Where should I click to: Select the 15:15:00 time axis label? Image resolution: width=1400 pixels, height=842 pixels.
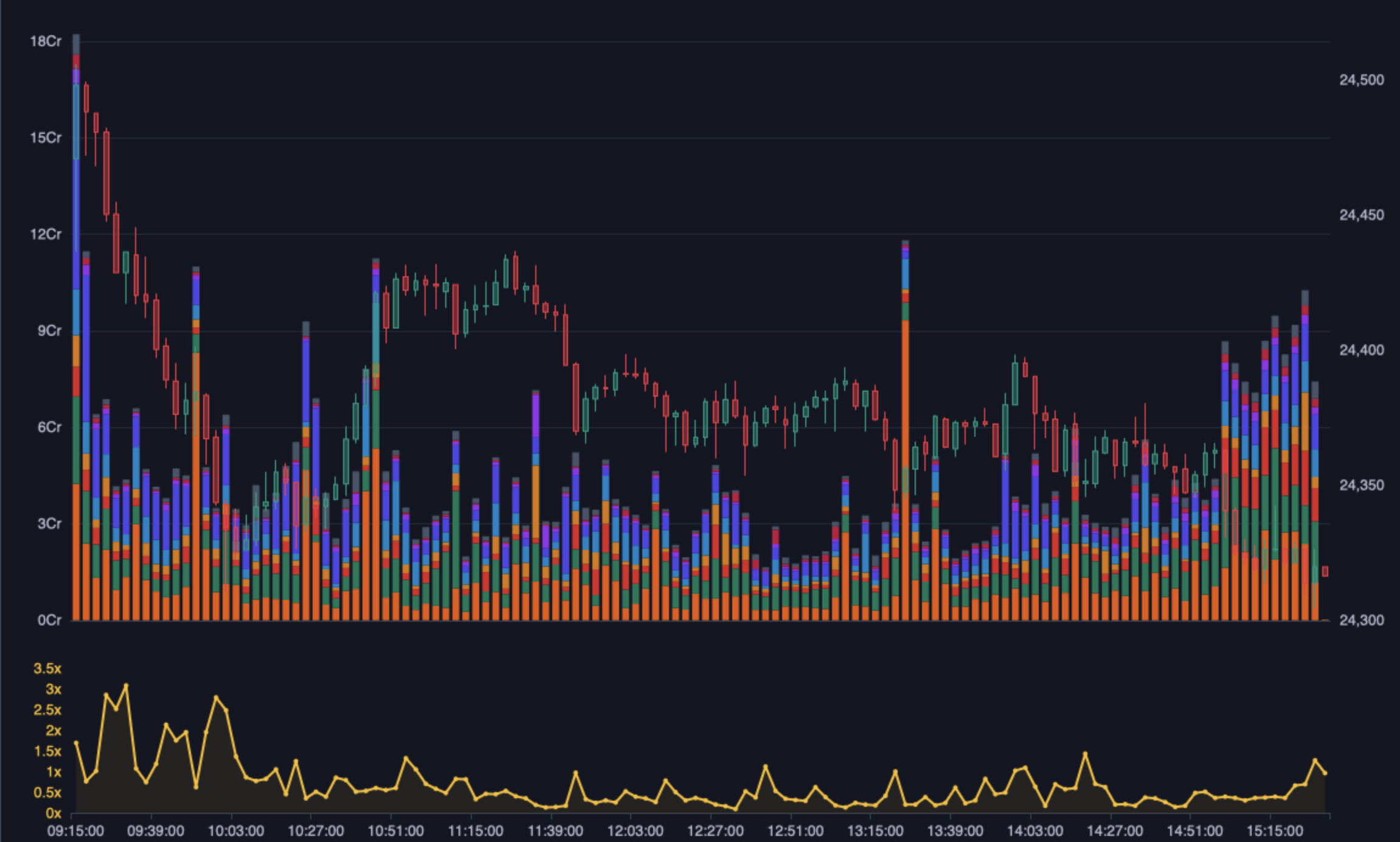1275,831
